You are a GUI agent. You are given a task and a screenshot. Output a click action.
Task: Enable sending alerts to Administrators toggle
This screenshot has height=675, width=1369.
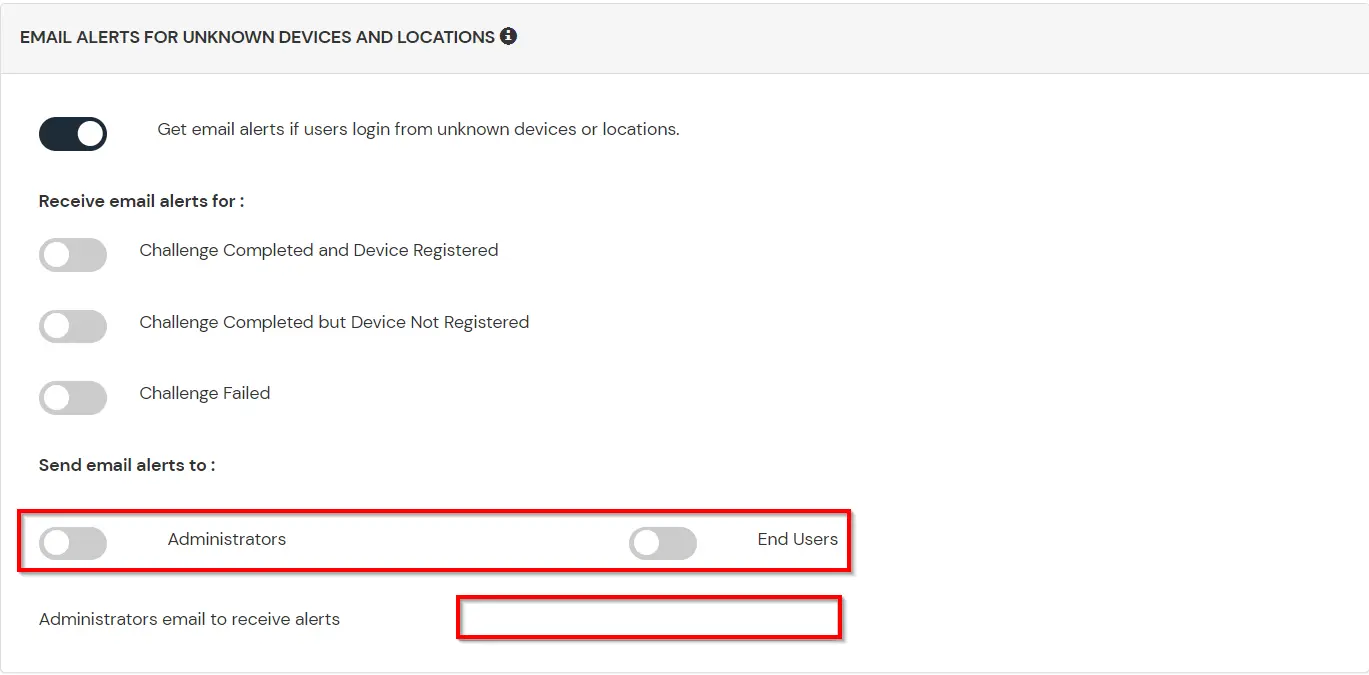tap(73, 544)
